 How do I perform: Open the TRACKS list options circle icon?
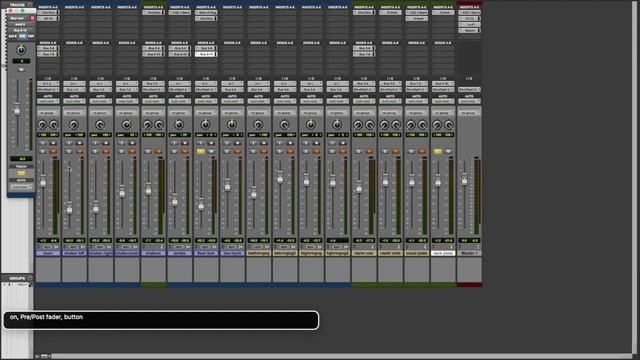[29, 4]
